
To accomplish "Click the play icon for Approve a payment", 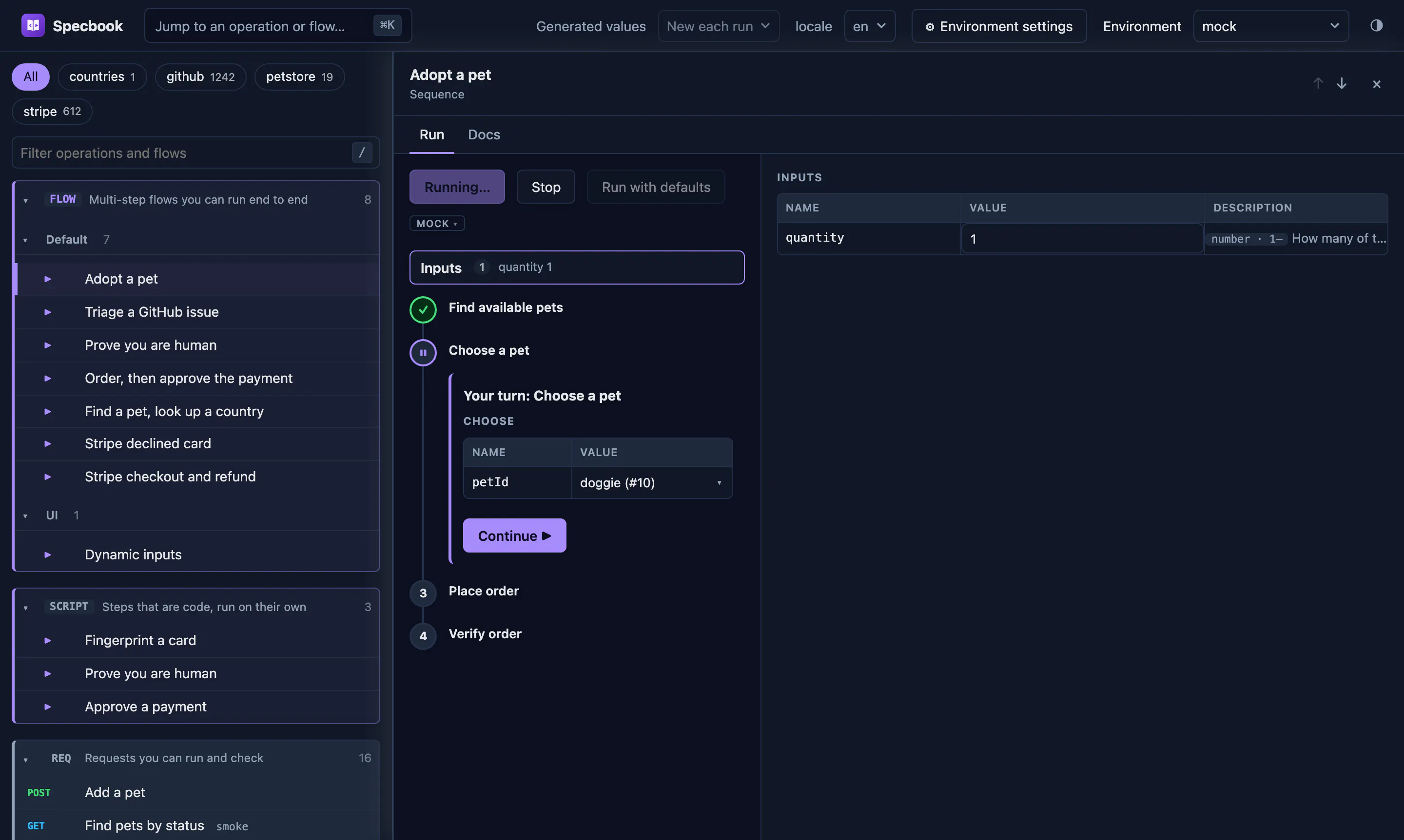I will 48,706.
